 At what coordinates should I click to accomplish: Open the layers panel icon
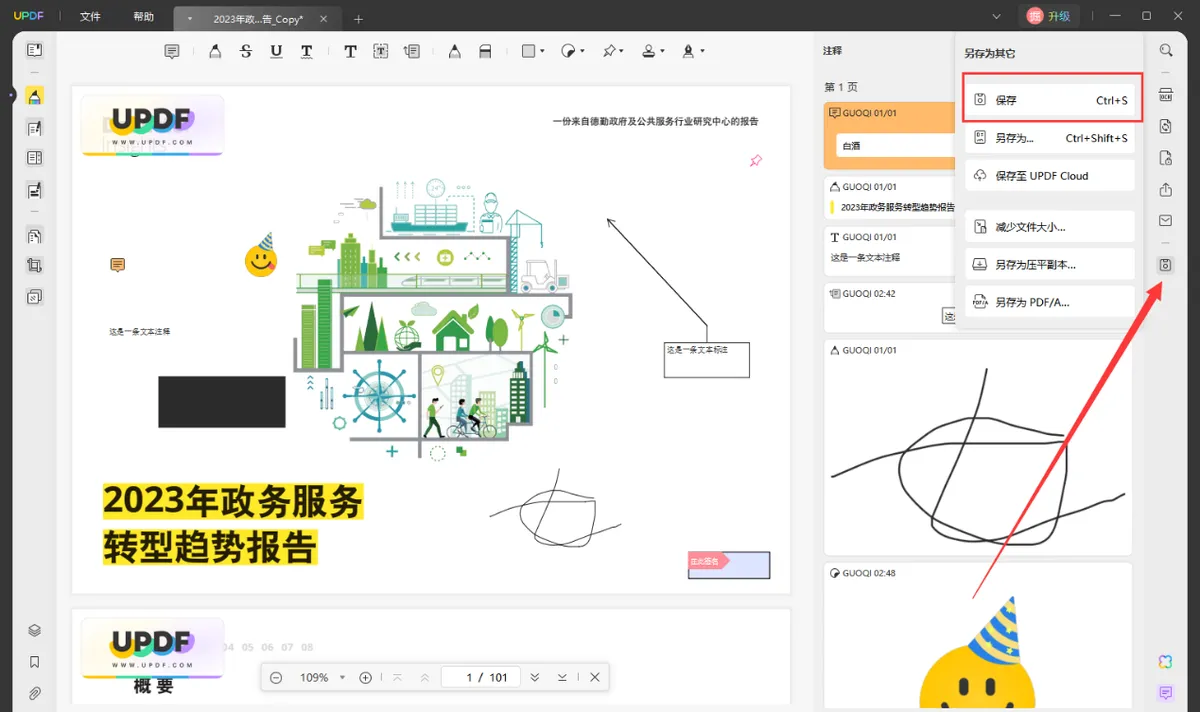pos(34,631)
